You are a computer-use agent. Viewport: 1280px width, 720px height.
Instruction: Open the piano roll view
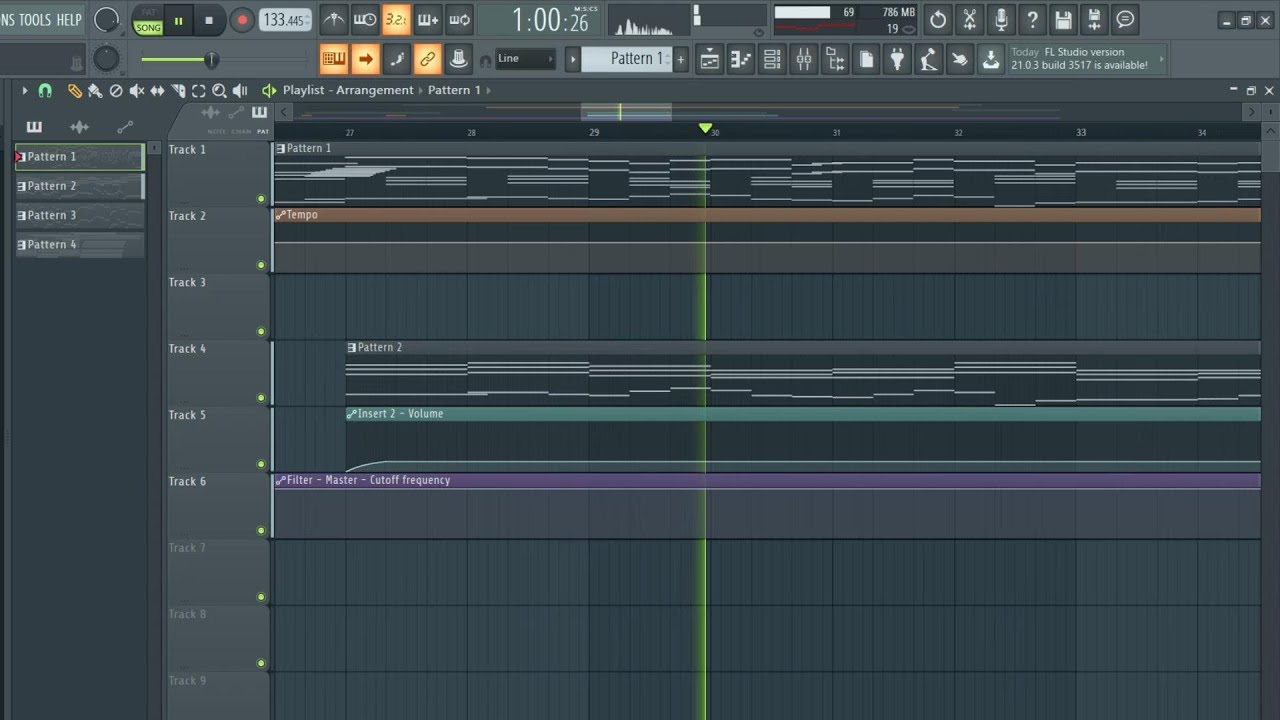click(741, 59)
